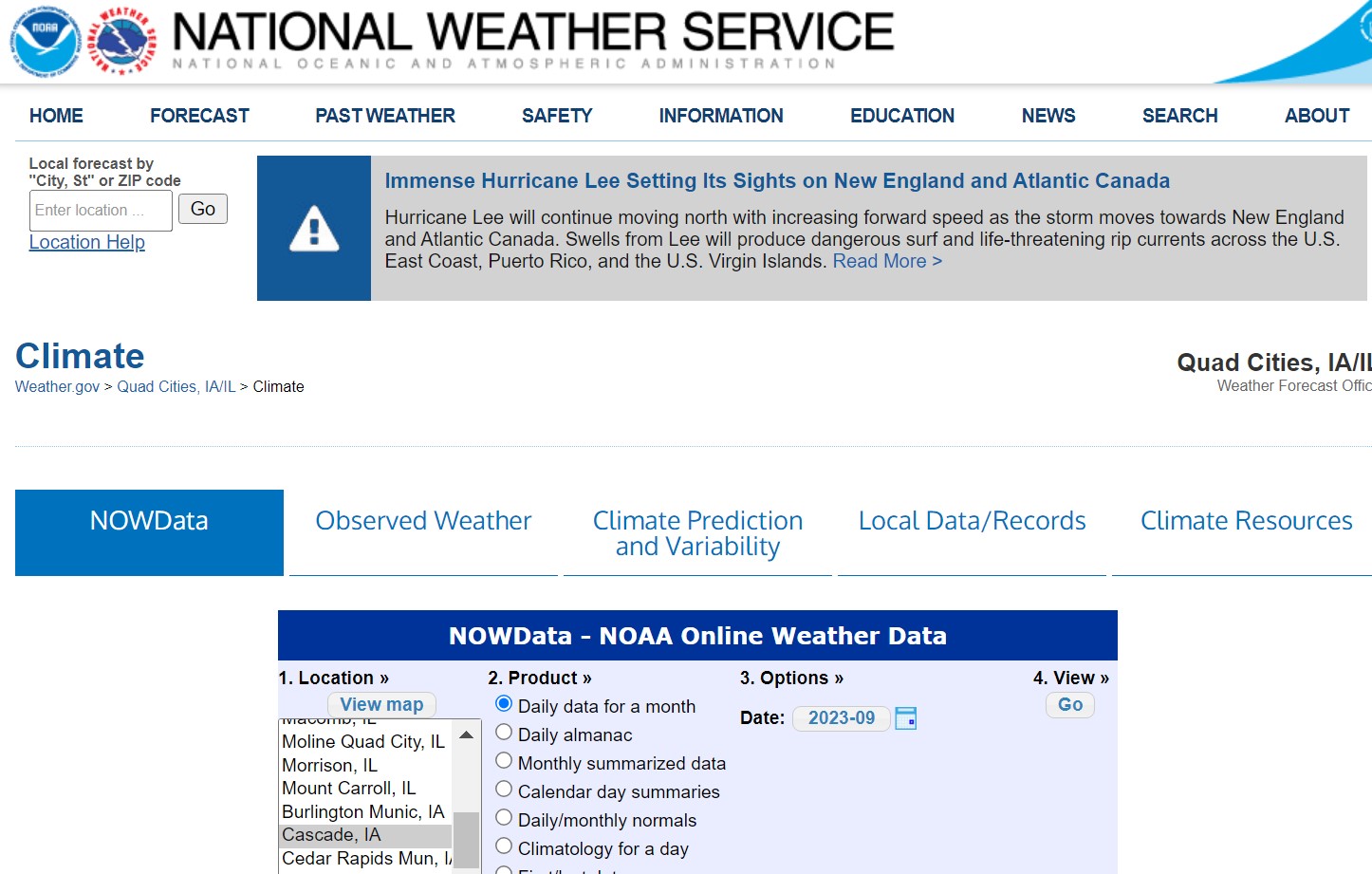
Task: Open the Location Help link
Action: tap(87, 242)
